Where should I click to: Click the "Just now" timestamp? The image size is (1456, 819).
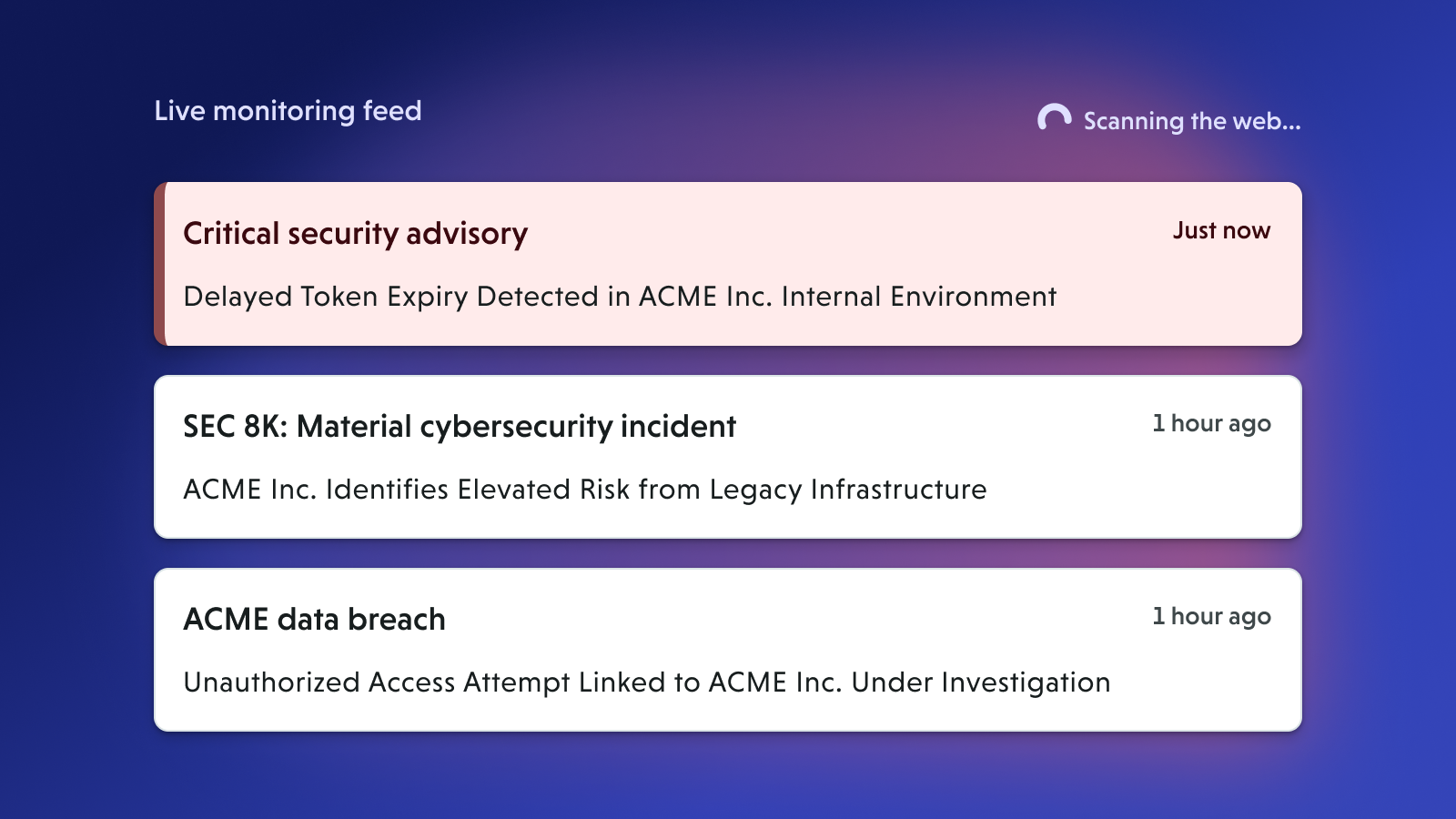[1220, 231]
